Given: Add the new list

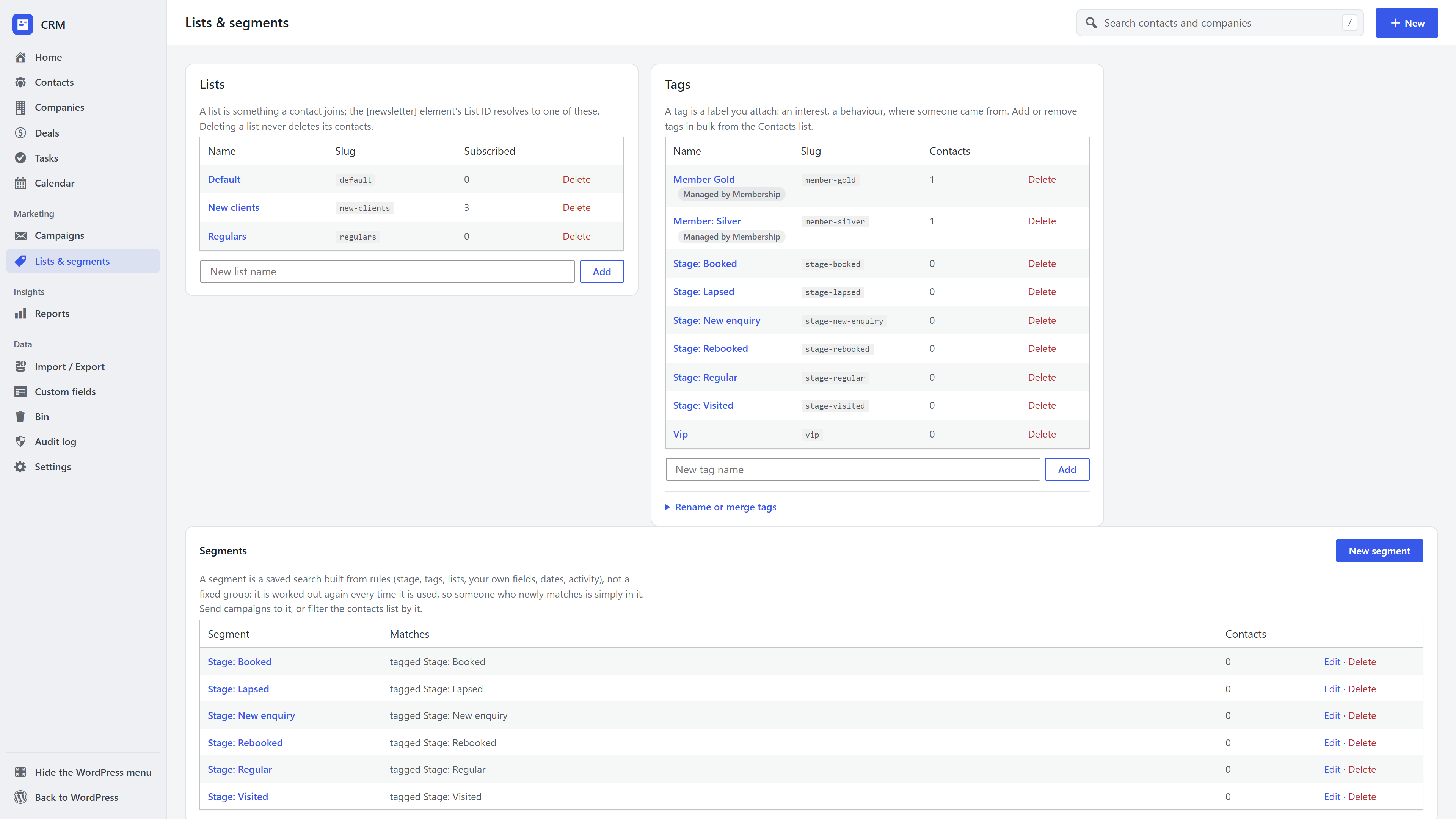Looking at the screenshot, I should [601, 271].
